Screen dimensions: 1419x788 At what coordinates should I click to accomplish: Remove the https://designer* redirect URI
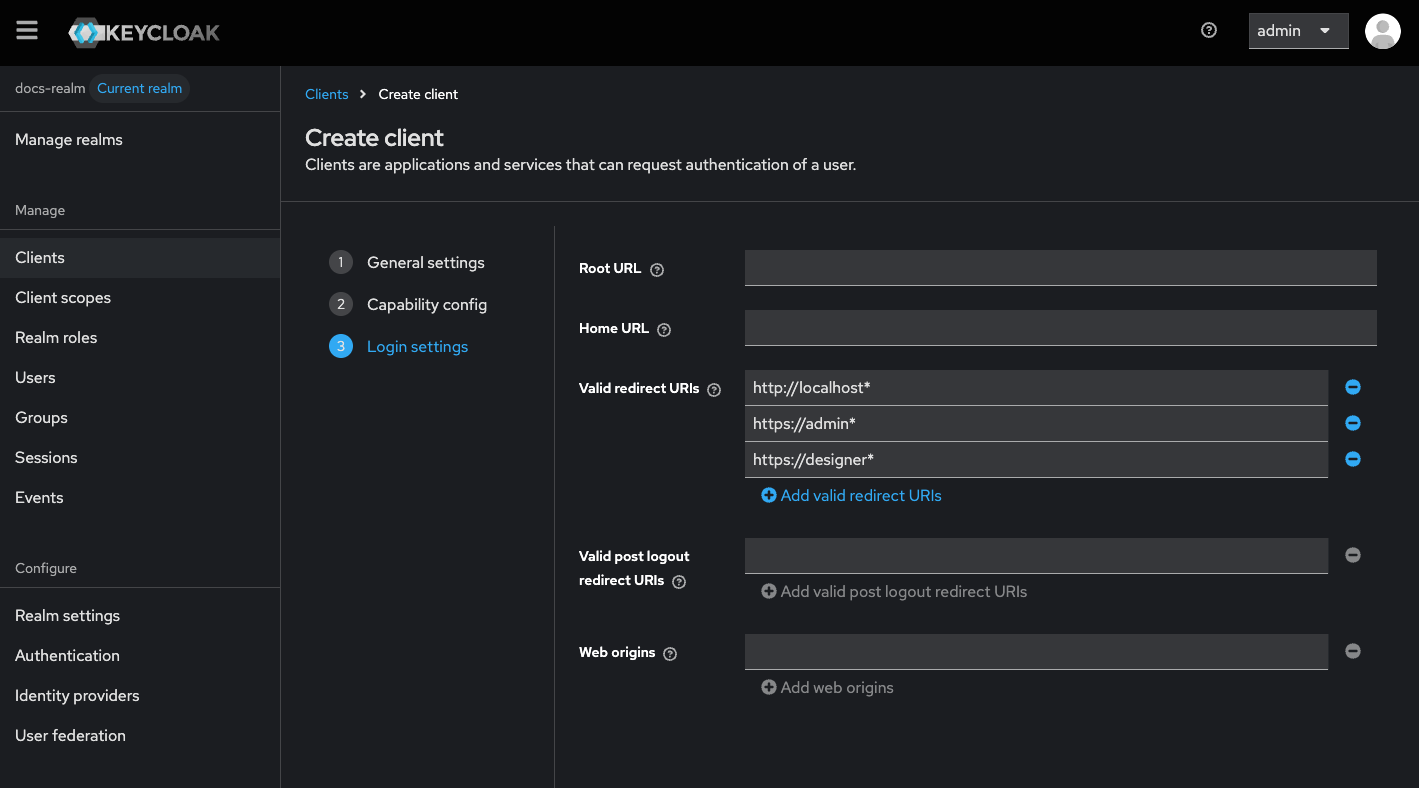(1353, 459)
